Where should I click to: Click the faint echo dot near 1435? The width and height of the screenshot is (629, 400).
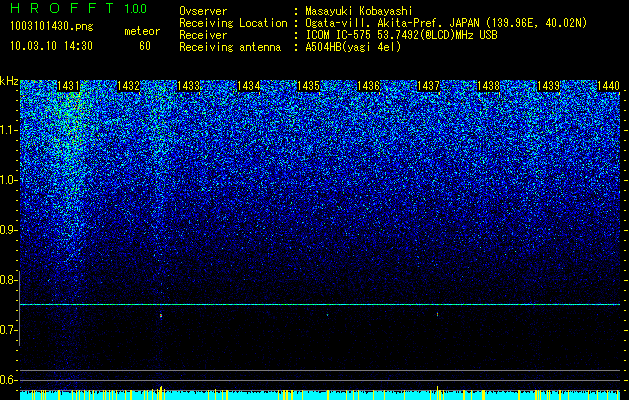(x=328, y=315)
